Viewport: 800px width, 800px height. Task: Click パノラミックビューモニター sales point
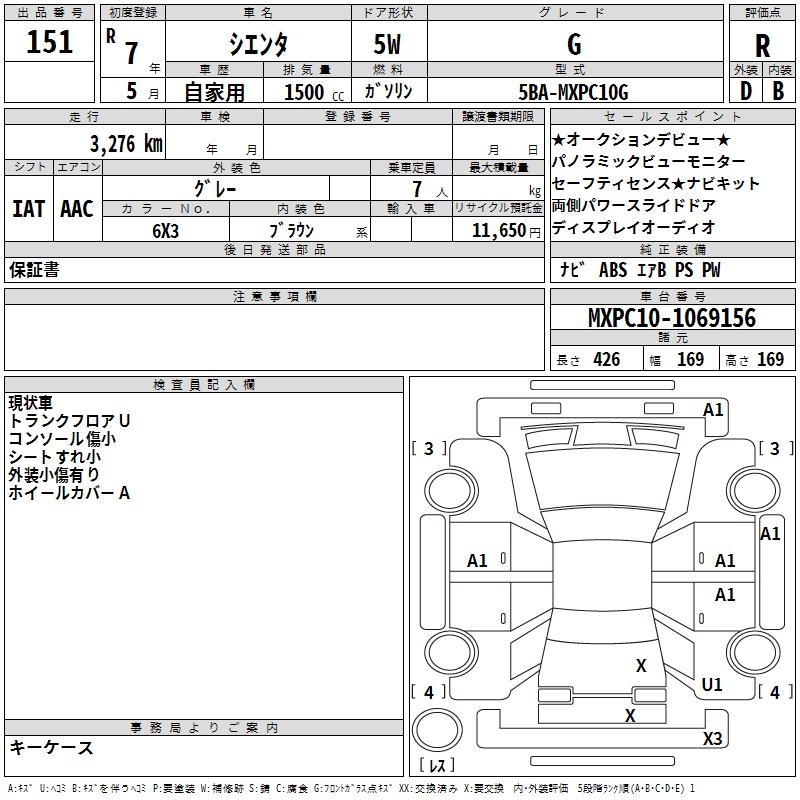648,161
